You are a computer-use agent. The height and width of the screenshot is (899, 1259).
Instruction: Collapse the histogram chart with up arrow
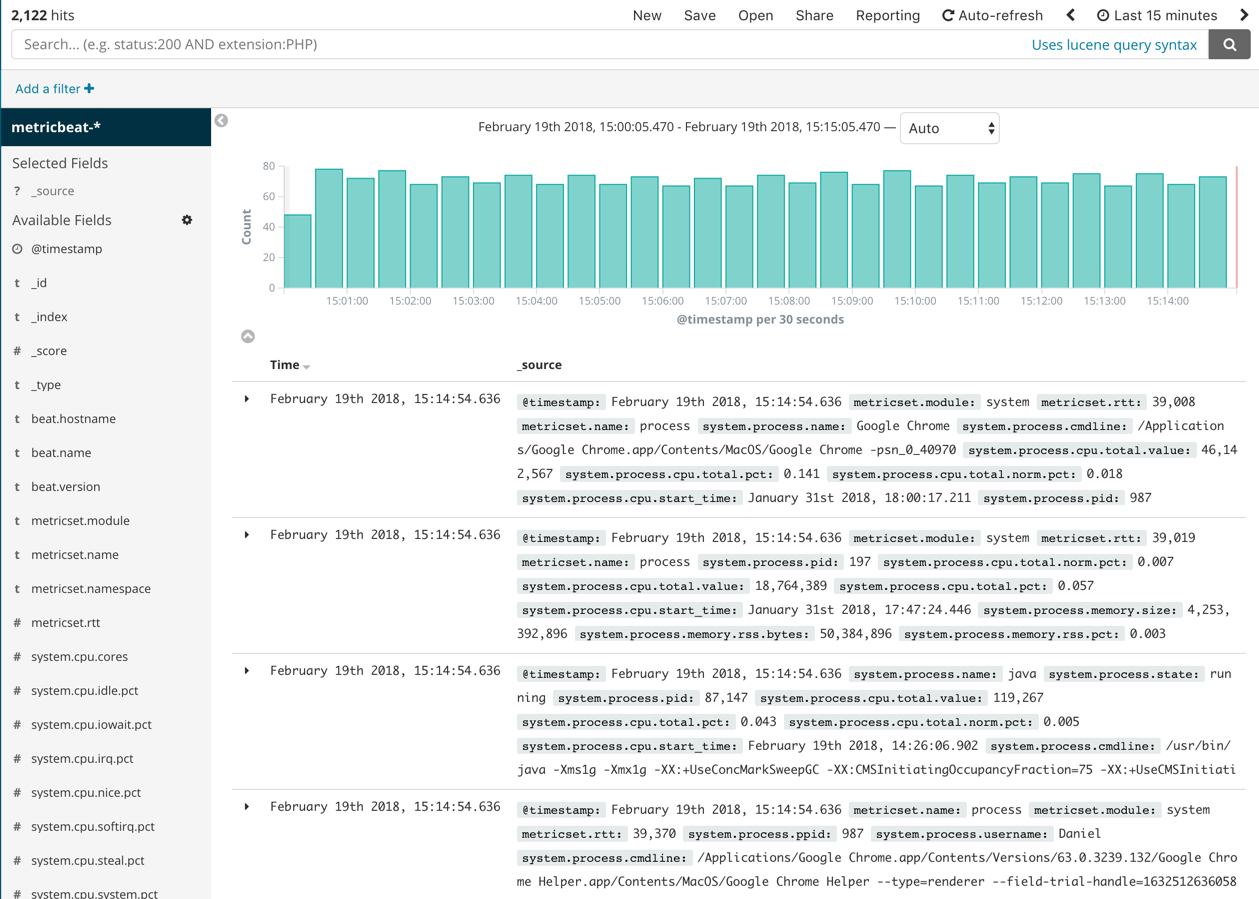248,336
